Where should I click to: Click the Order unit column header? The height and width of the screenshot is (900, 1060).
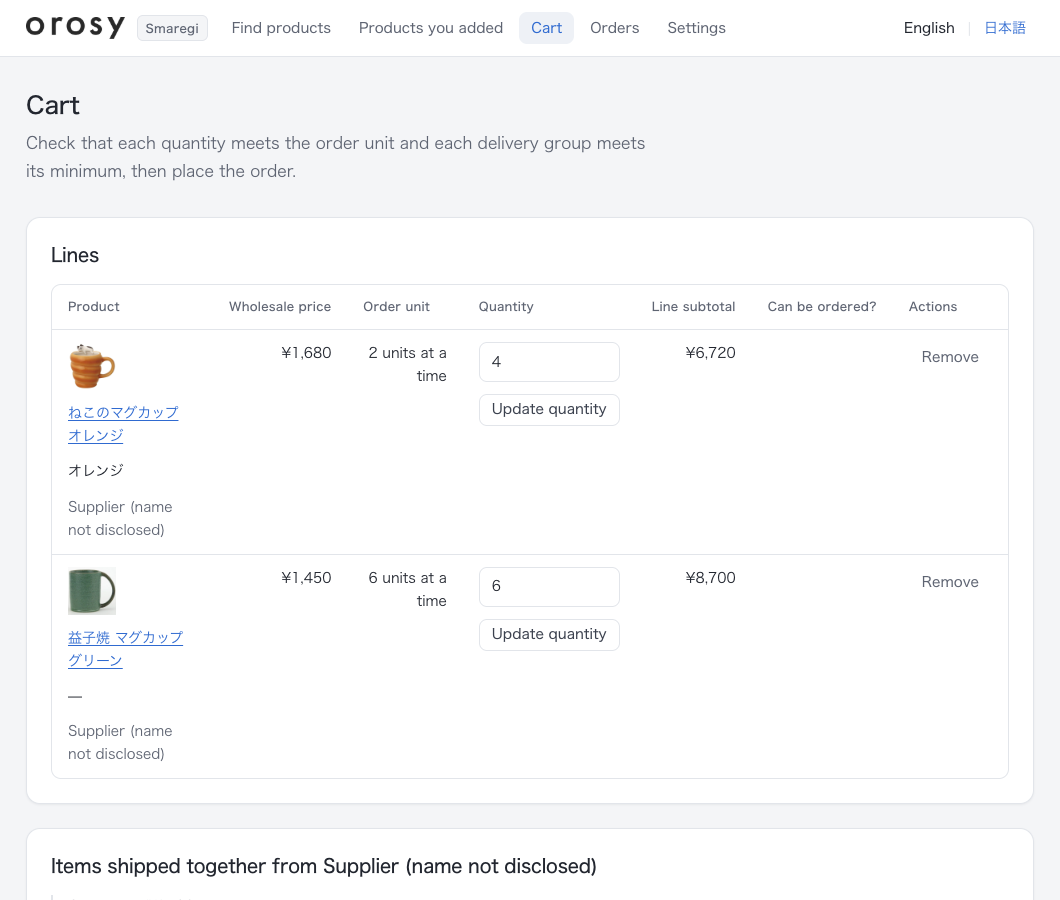(x=396, y=306)
